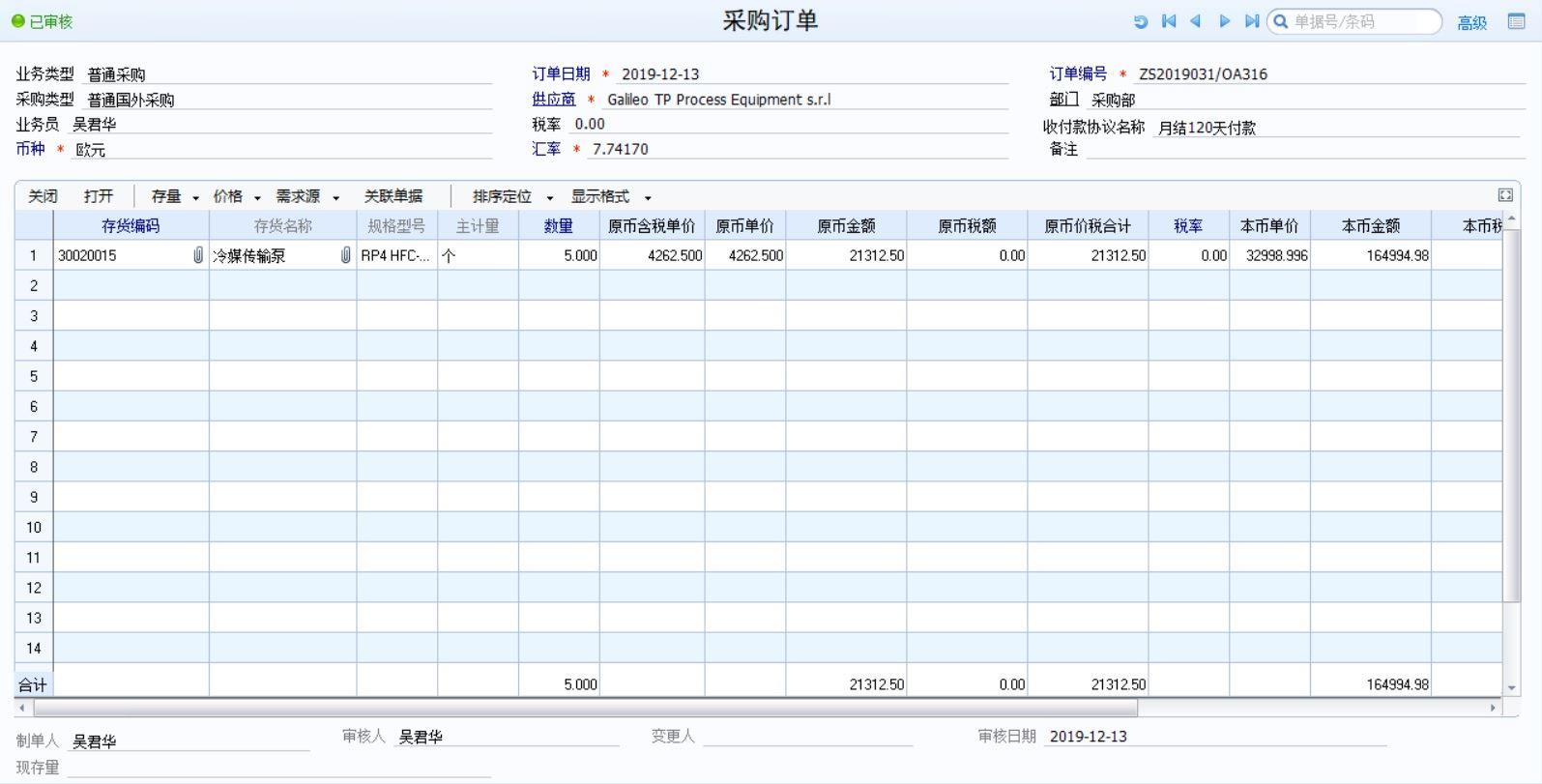Click the horizontal scrollbar of the grid
1542x784 pixels.
click(585, 708)
